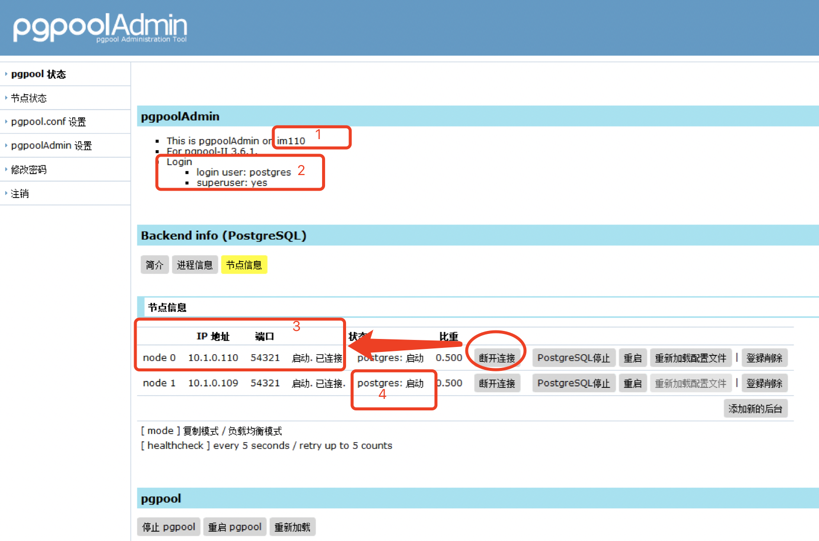
Task: Select the node 1 label
Action: click(159, 383)
